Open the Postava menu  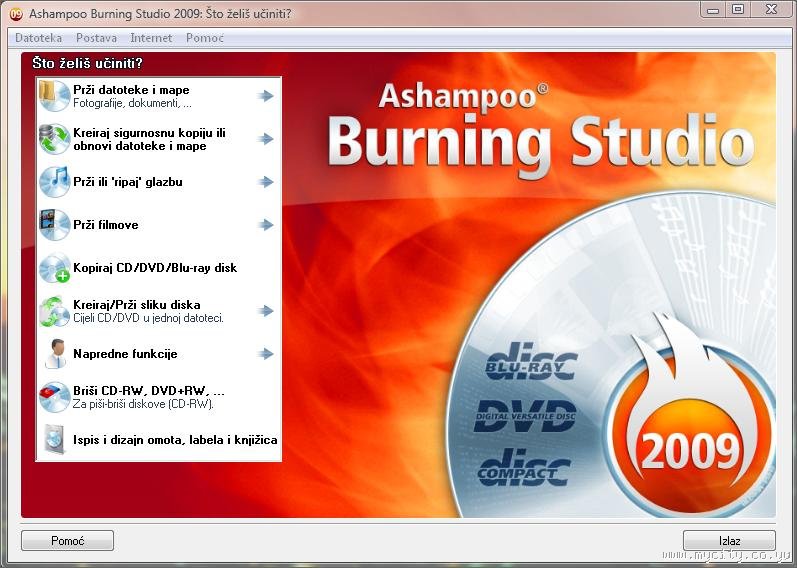tap(96, 38)
